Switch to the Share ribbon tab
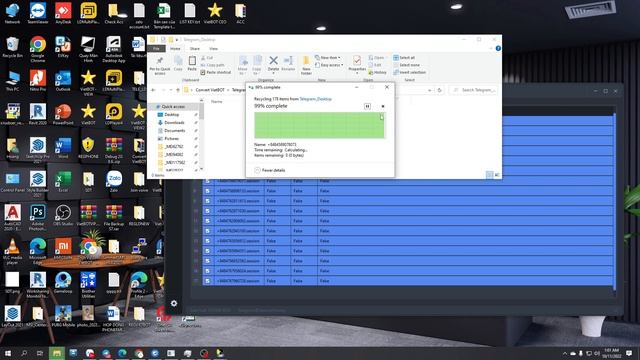This screenshot has width=640, height=360. coord(195,49)
